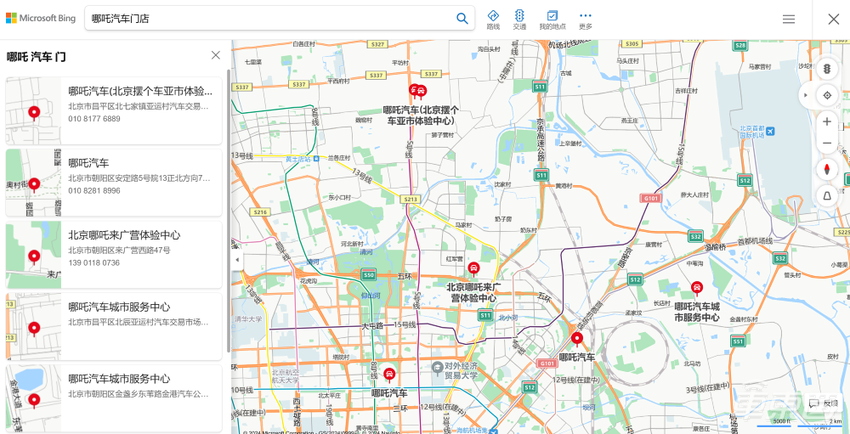This screenshot has width=850, height=434.
Task: Expand the map controls side arrow
Action: click(806, 95)
